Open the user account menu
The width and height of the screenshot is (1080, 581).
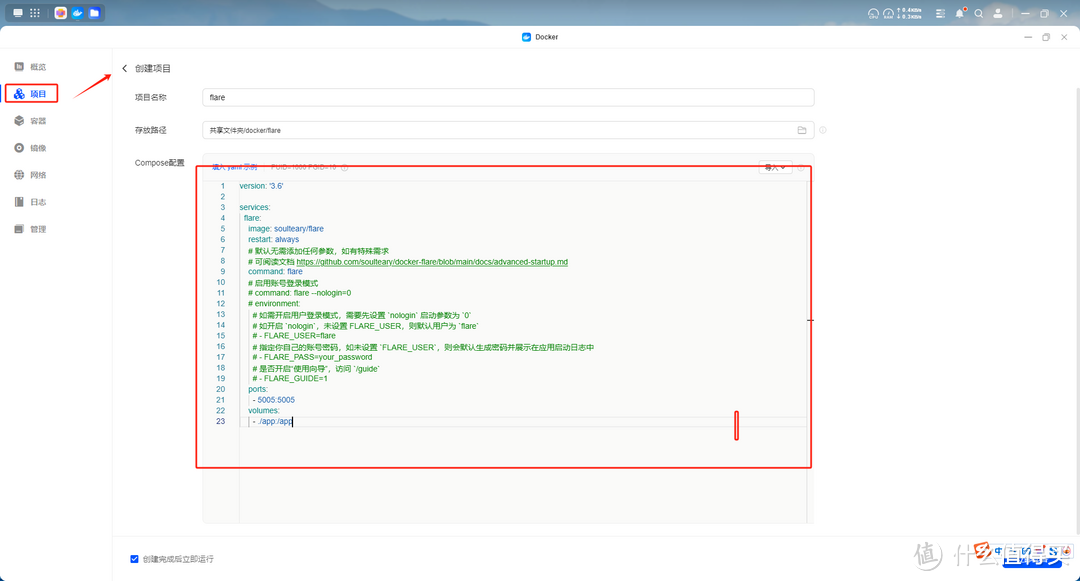point(997,14)
